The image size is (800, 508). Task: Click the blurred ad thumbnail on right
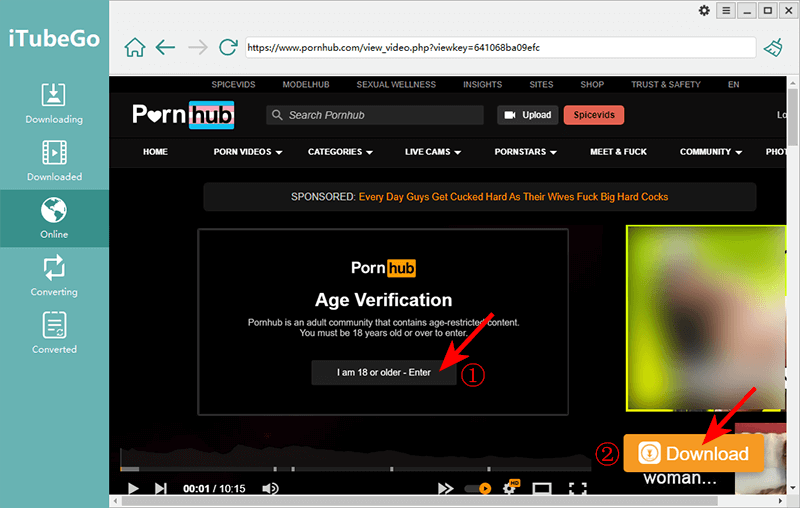click(x=706, y=318)
